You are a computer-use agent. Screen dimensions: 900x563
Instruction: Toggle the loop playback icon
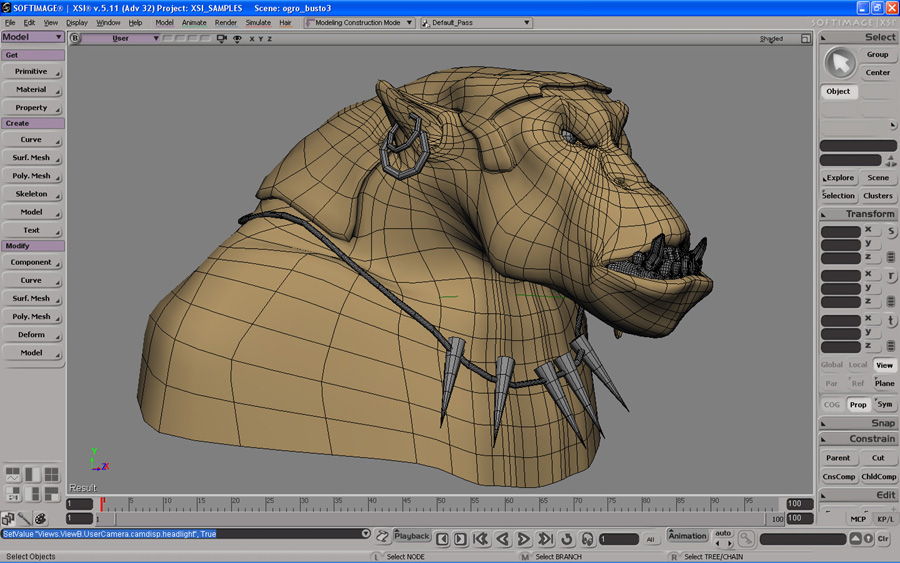(566, 539)
